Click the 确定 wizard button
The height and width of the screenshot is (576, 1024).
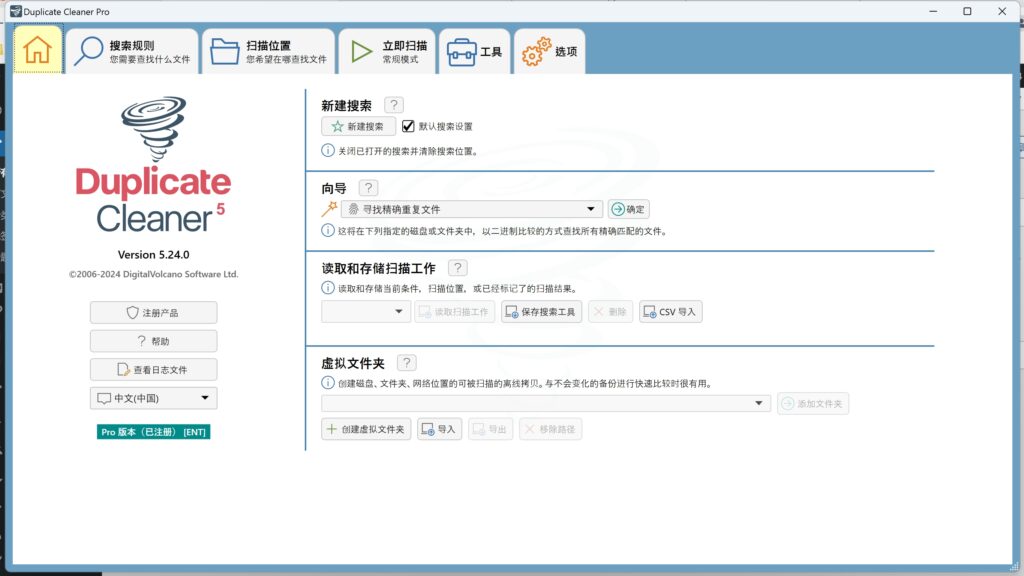click(628, 209)
